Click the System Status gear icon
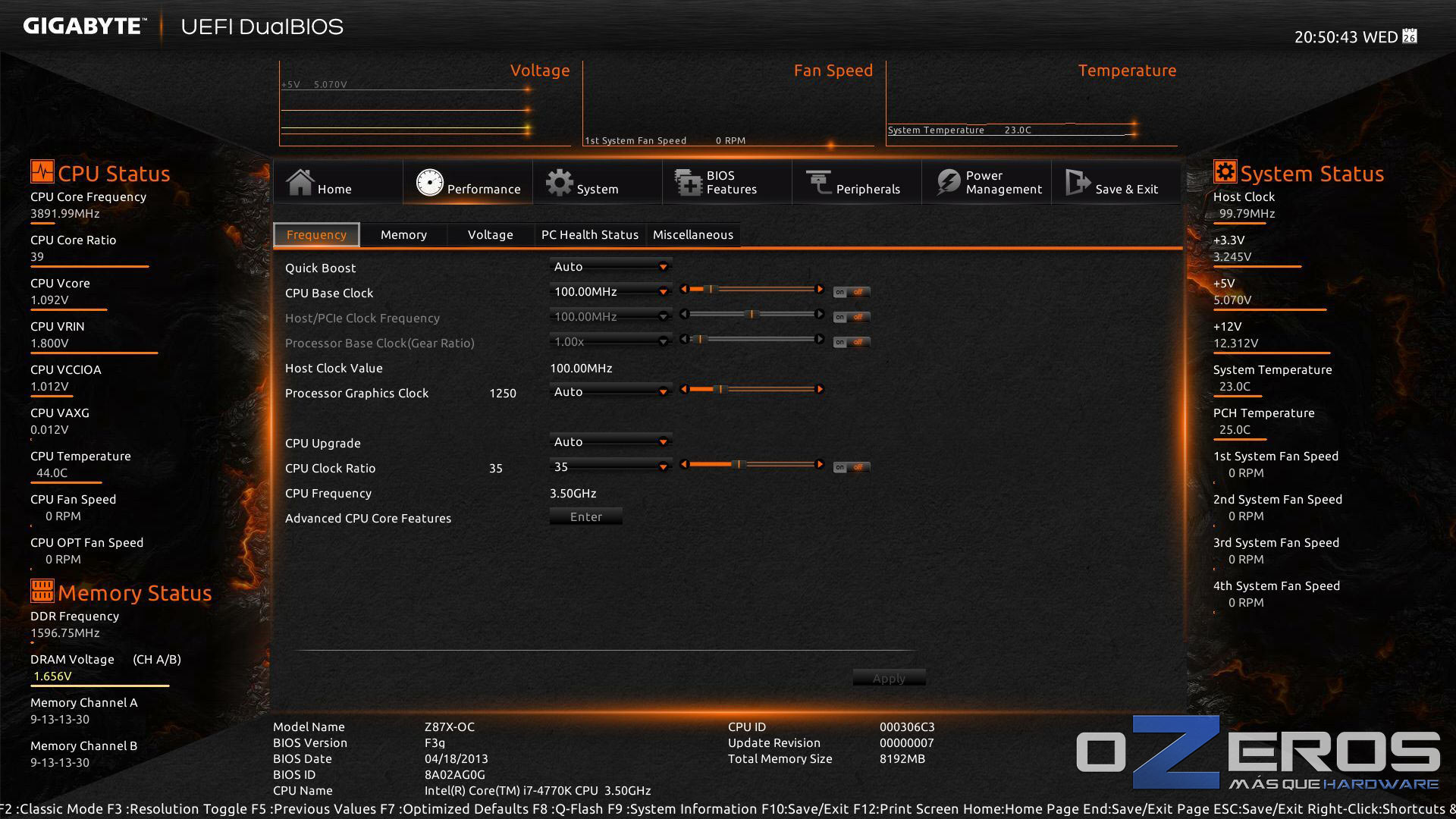The image size is (1456, 819). click(x=1225, y=171)
